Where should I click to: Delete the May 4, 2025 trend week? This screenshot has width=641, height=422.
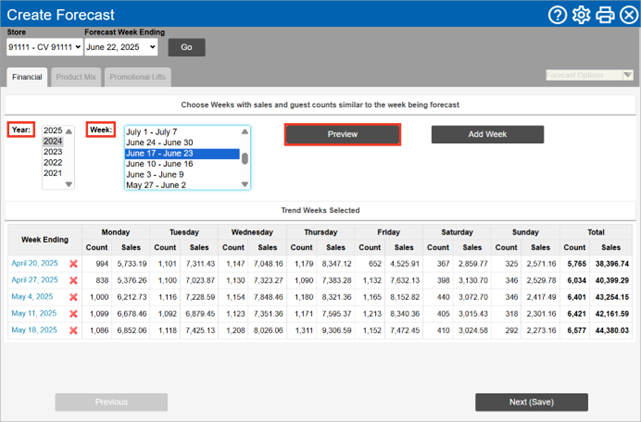pos(74,297)
